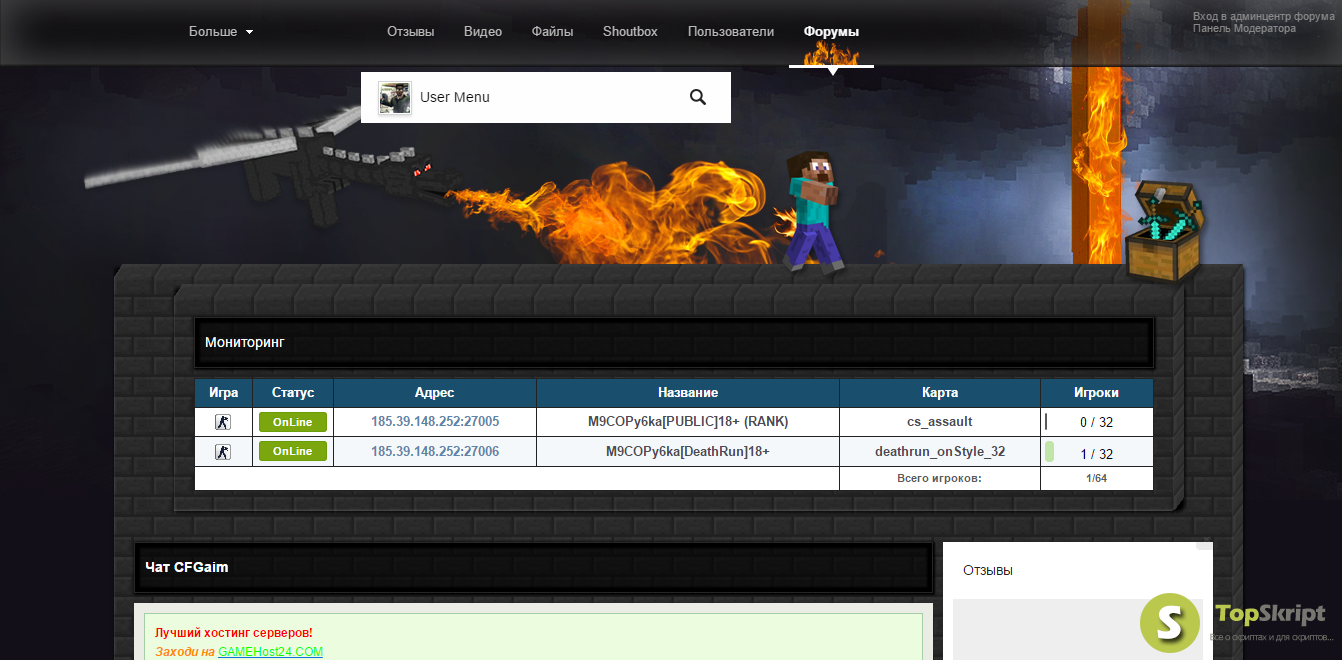
Task: Click the OnLine status button for 185.39.148.252:27005
Action: [293, 422]
